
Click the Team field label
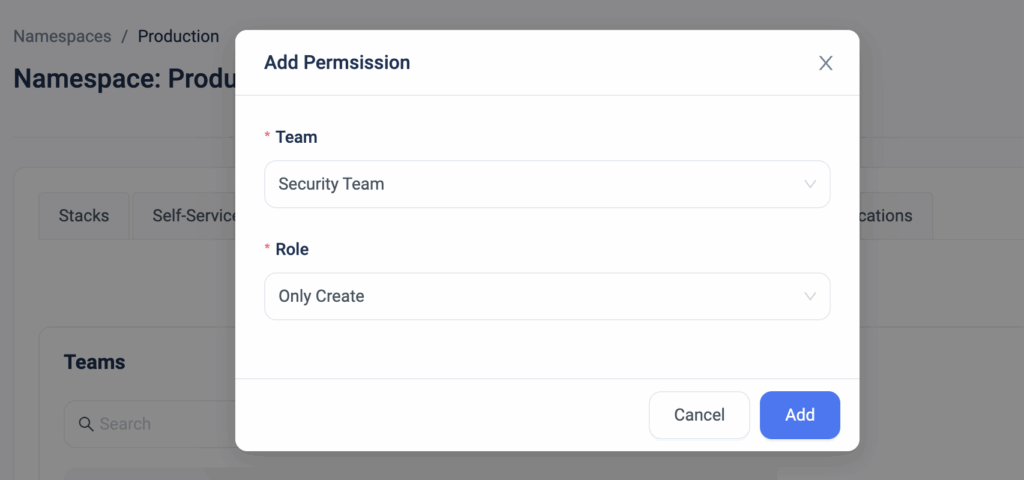(296, 137)
